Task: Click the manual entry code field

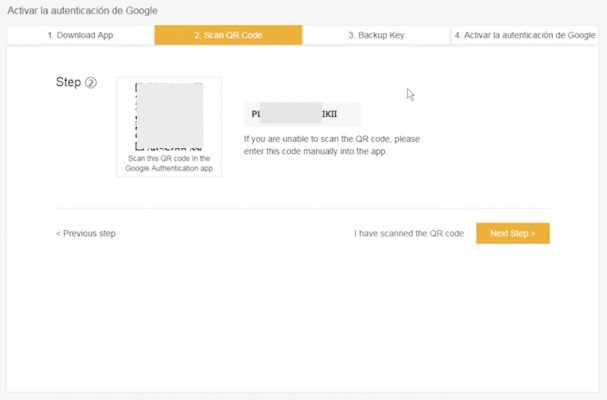Action: coord(302,113)
